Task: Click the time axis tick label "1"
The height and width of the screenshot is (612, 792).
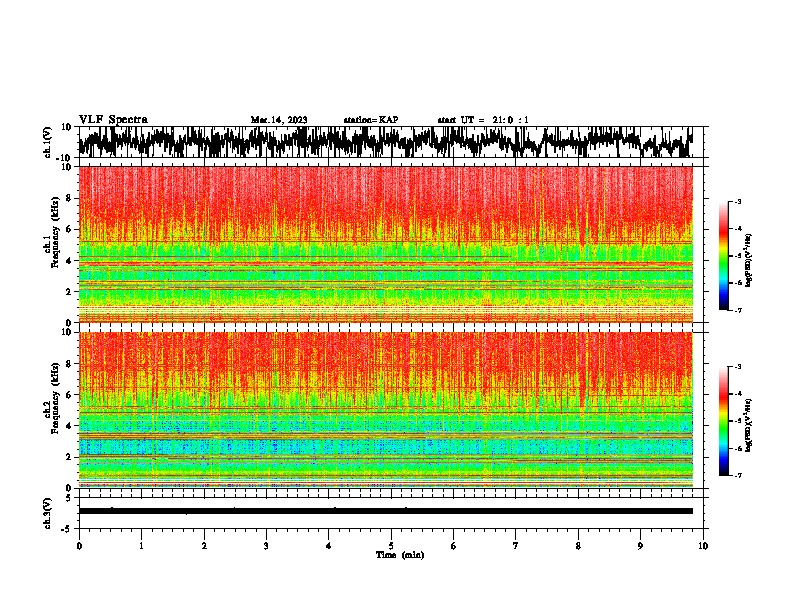Action: pos(141,546)
